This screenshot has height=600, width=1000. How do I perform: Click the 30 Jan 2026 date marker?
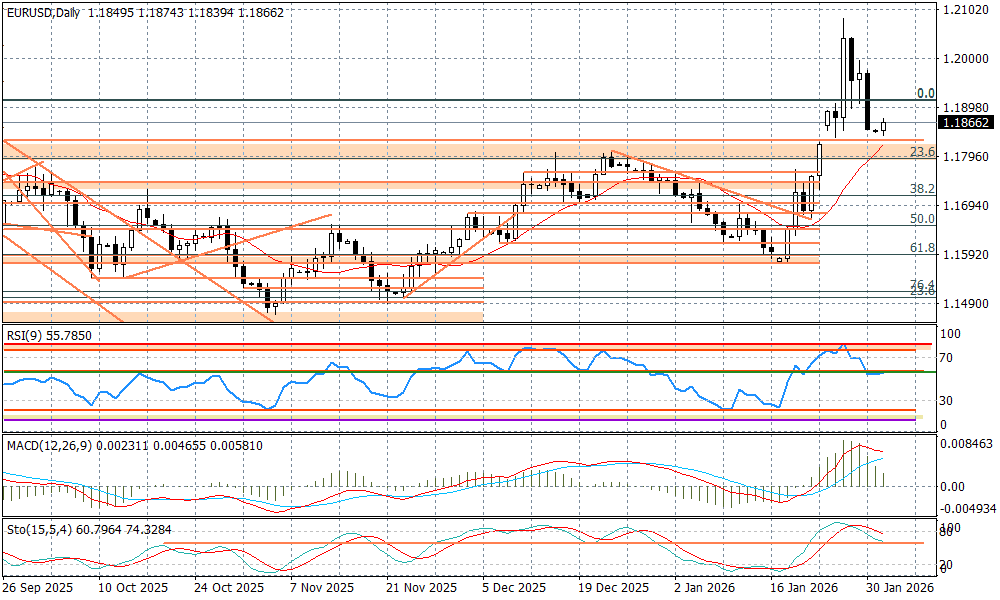(x=899, y=589)
